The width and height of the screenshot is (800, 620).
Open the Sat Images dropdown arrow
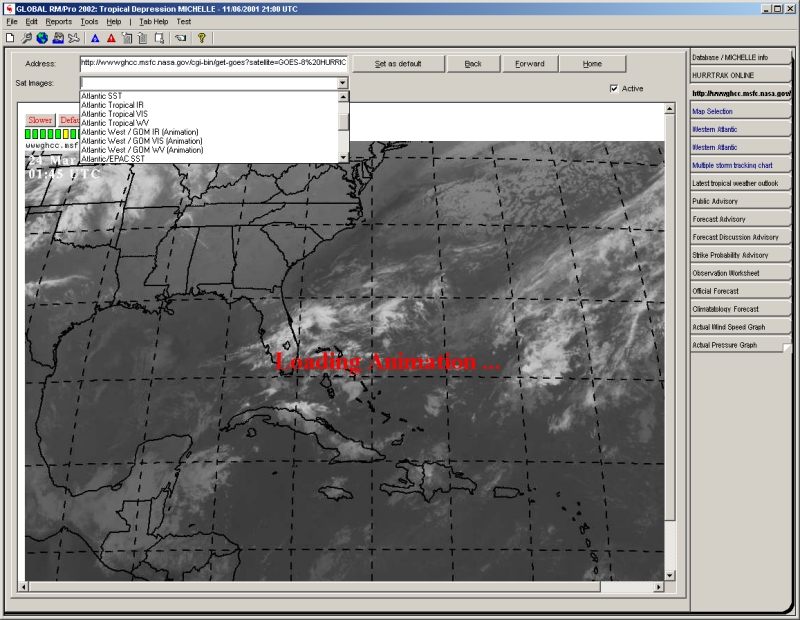[342, 83]
